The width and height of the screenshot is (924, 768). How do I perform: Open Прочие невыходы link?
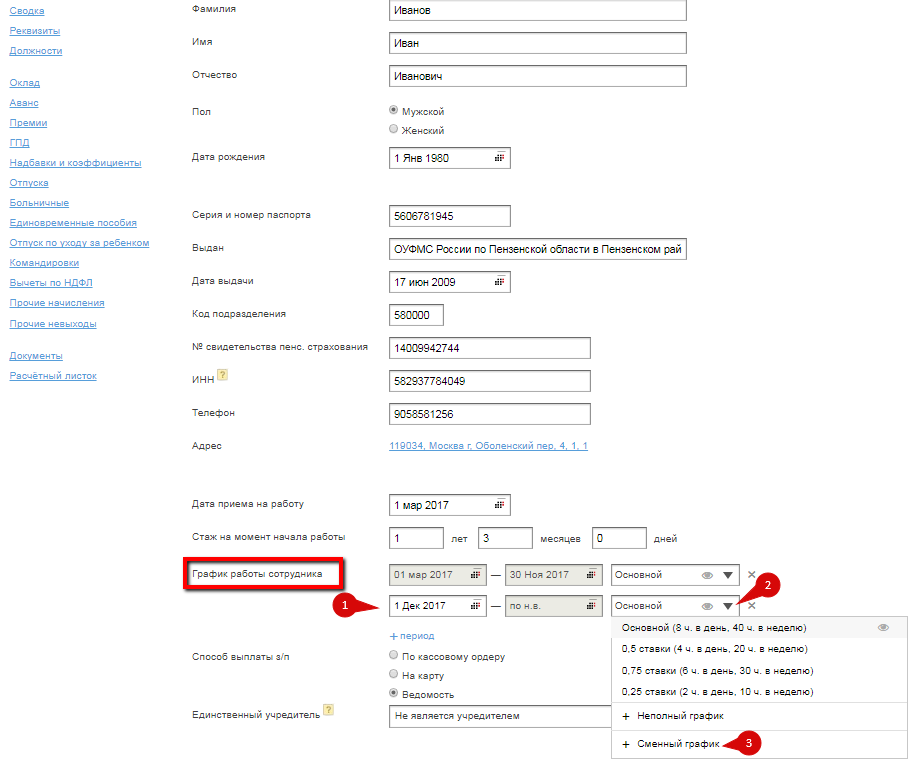click(x=53, y=324)
